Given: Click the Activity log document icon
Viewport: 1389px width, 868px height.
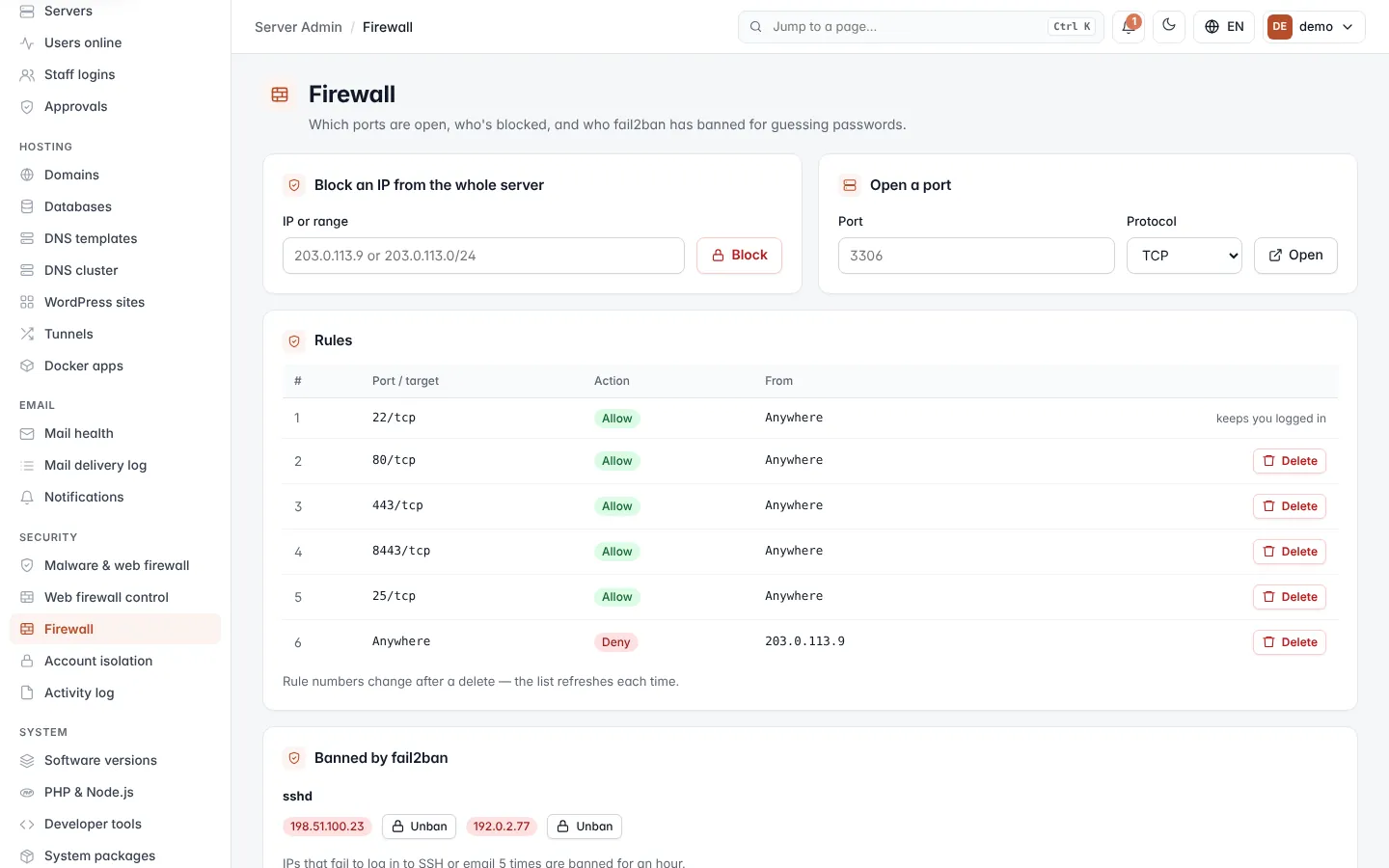Looking at the screenshot, I should (27, 692).
